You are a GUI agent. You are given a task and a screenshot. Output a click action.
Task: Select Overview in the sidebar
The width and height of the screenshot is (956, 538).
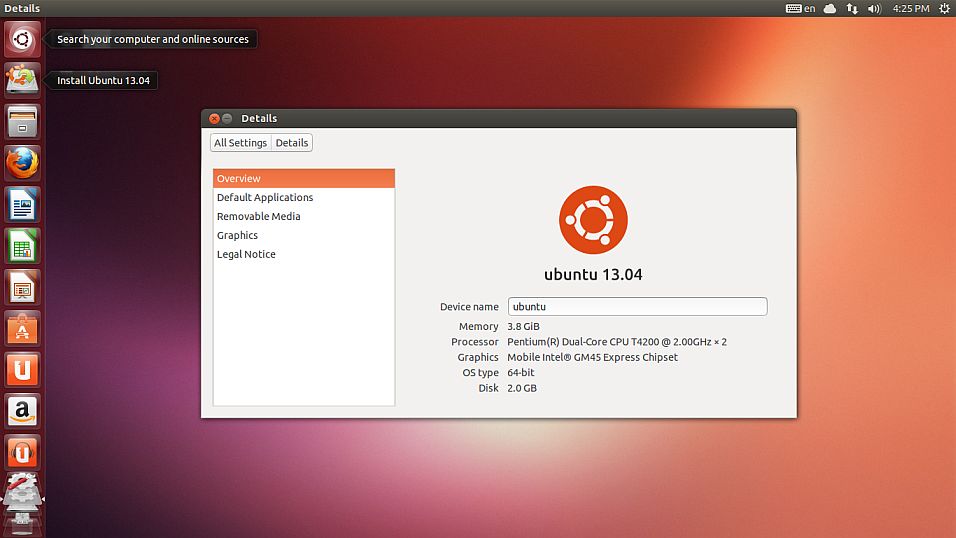304,178
